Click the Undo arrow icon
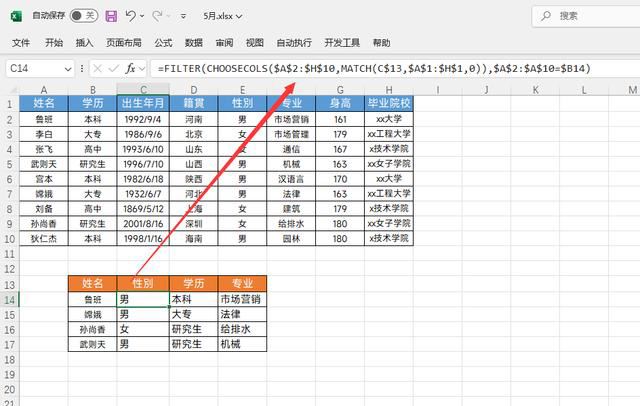The height and width of the screenshot is (406, 640). pos(131,16)
